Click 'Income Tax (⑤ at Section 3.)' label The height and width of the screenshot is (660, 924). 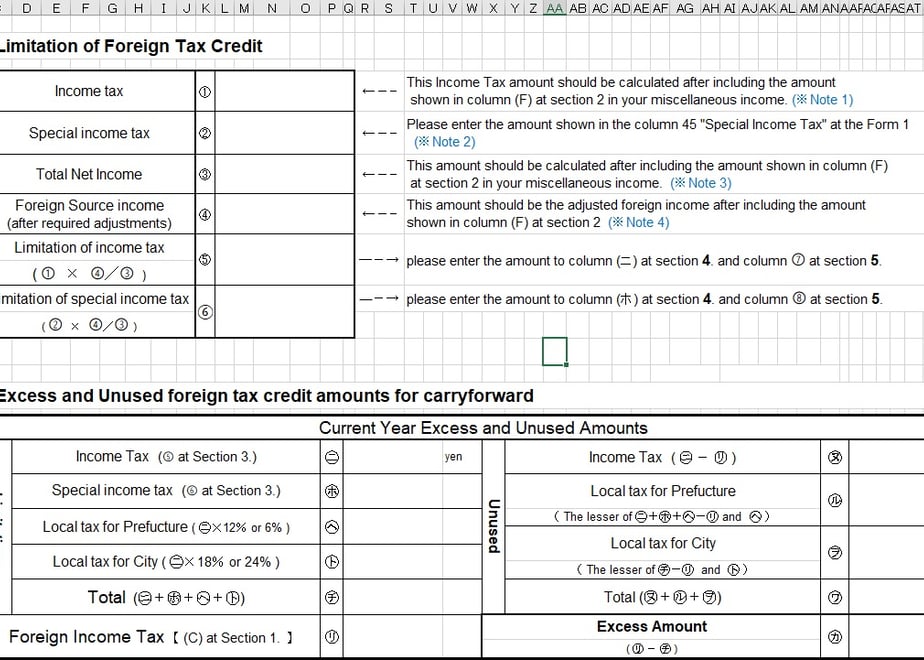tap(166, 457)
